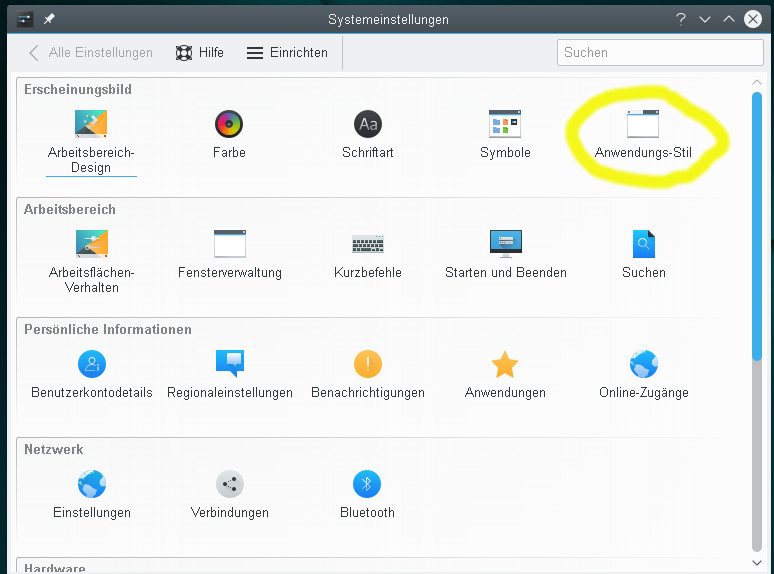
Task: Open Arbeitsbereich-Design settings
Action: [91, 142]
